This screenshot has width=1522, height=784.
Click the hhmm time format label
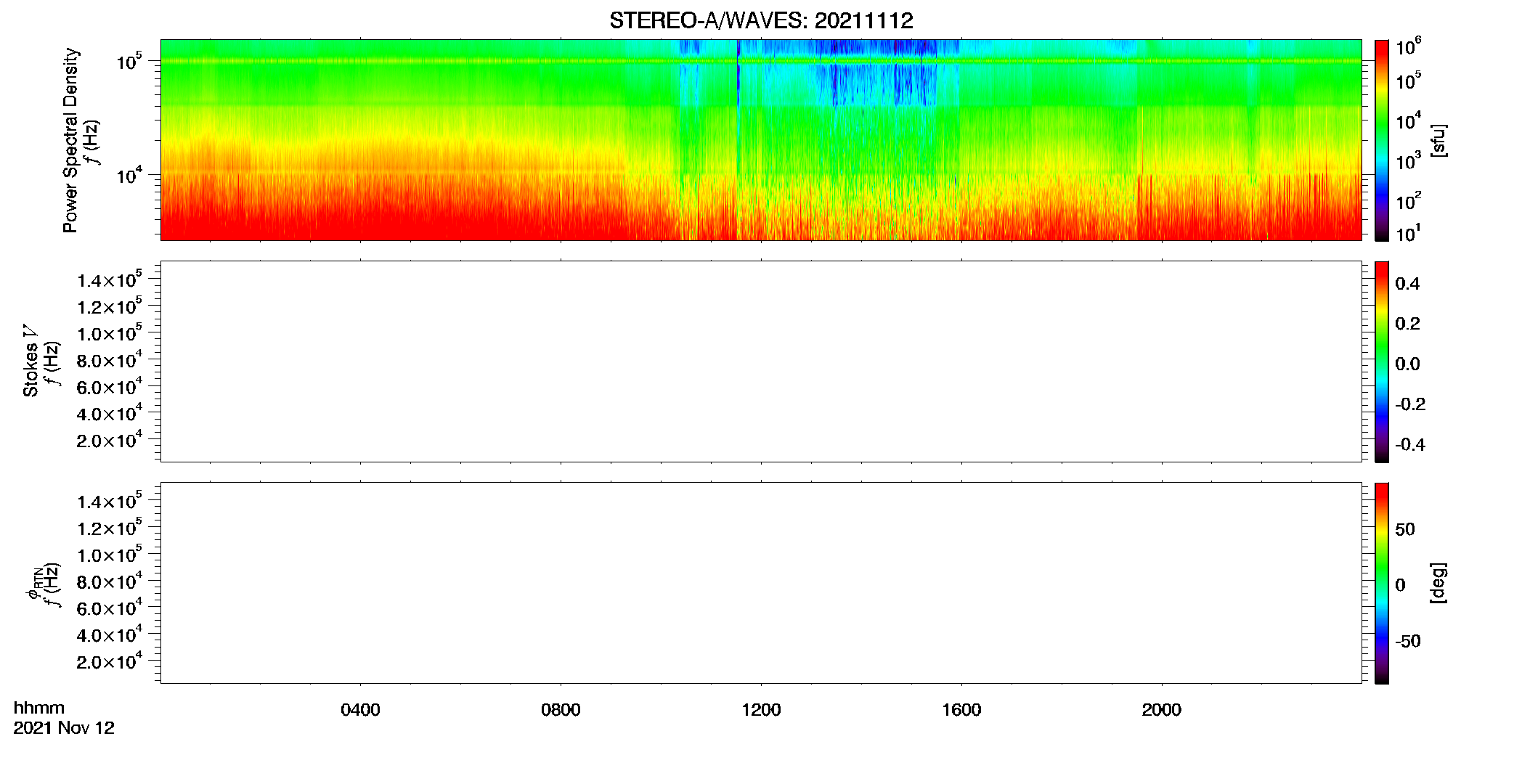(x=39, y=709)
